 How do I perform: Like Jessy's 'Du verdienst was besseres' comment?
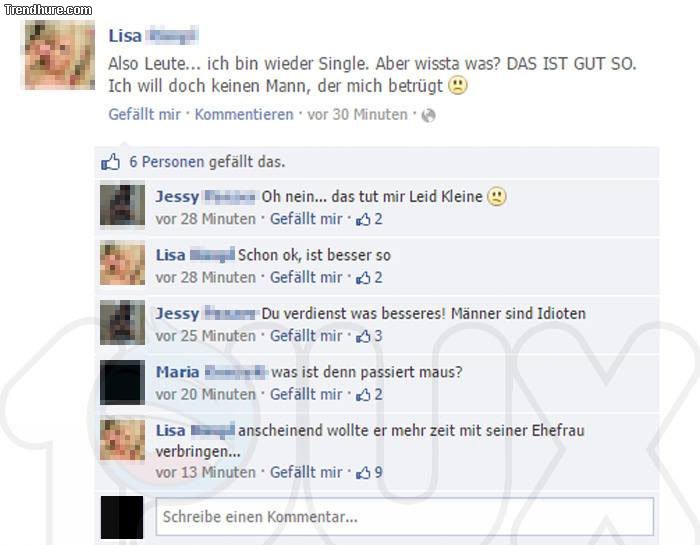(x=306, y=336)
